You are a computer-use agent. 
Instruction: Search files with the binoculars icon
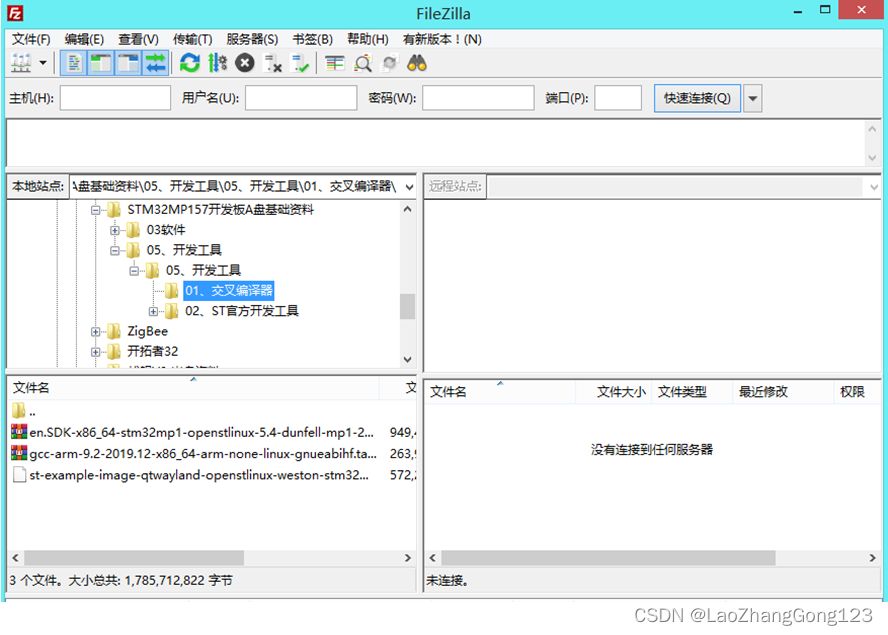point(417,63)
